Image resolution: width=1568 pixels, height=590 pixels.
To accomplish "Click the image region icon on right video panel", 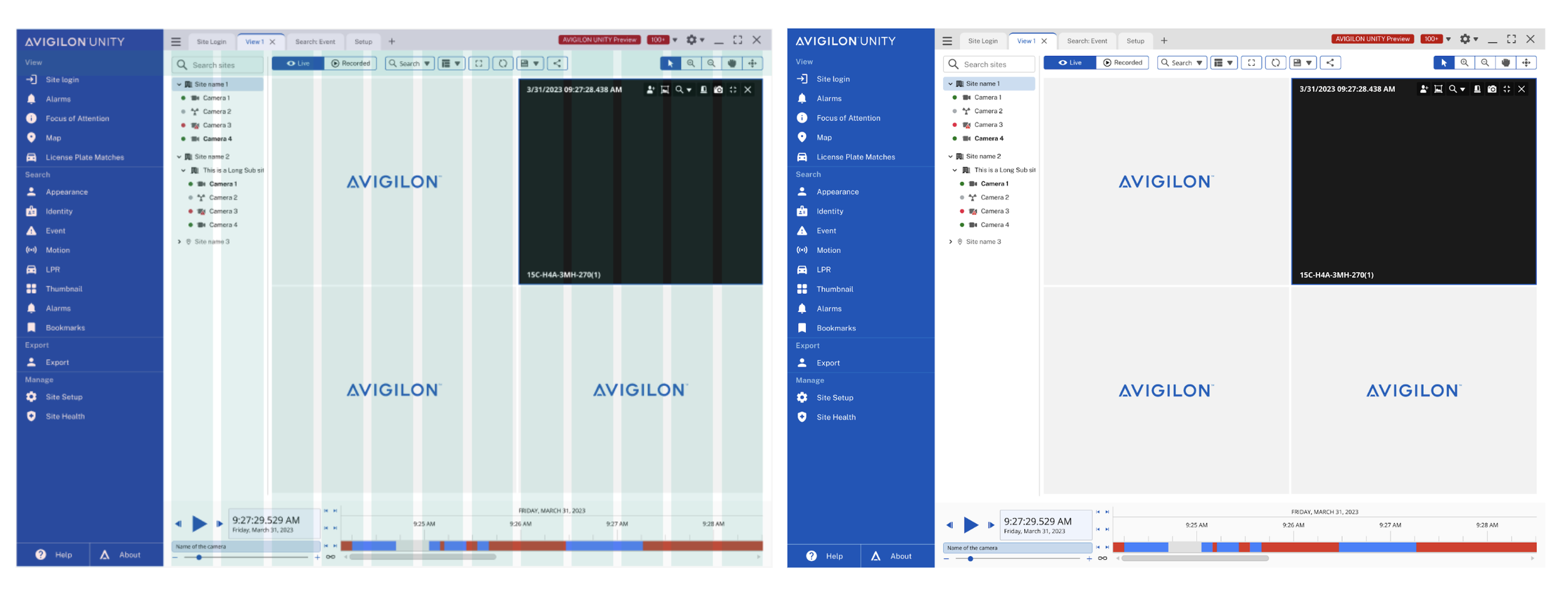I will tap(1438, 89).
